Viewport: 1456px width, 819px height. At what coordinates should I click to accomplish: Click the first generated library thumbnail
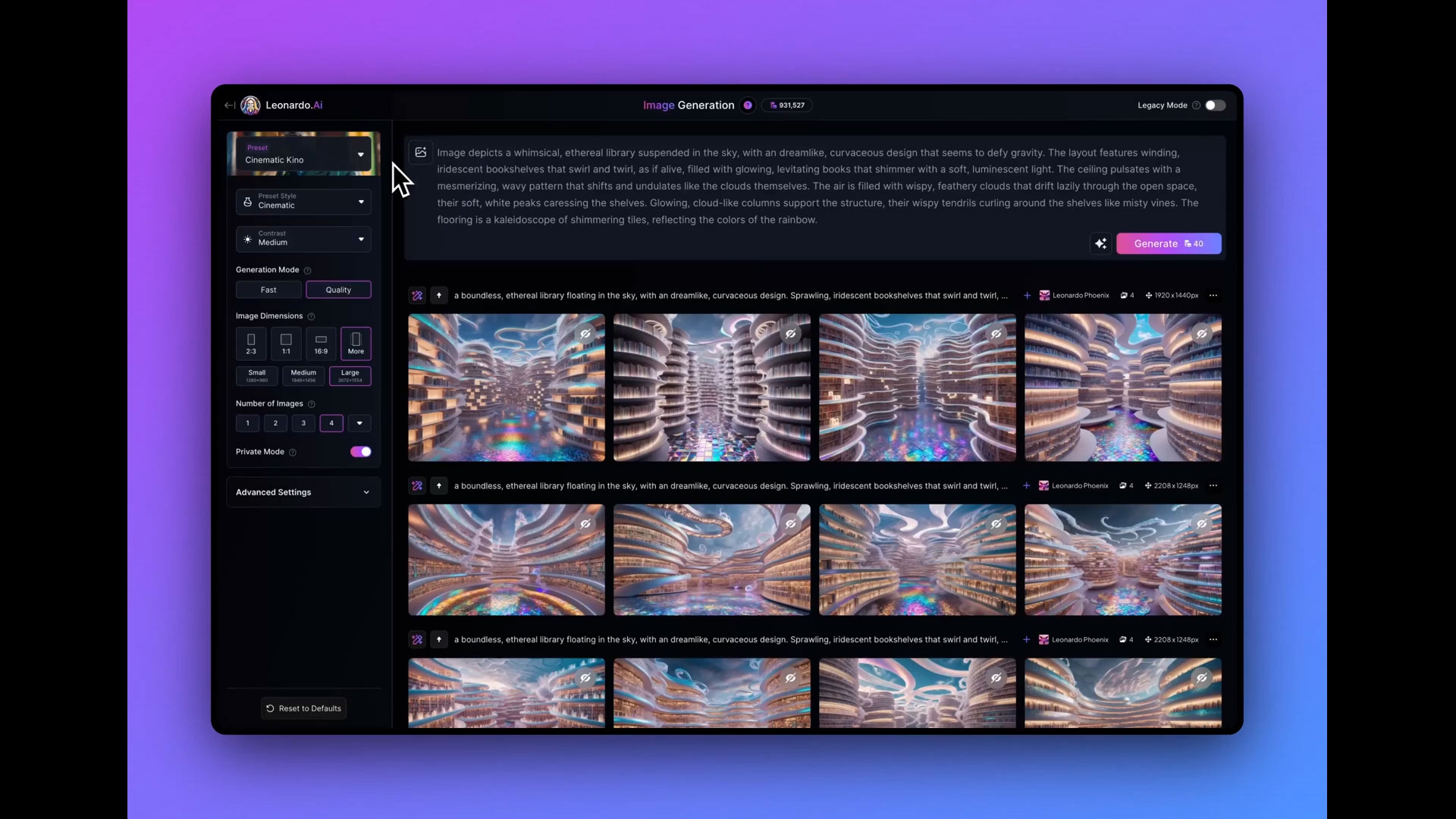pyautogui.click(x=506, y=387)
